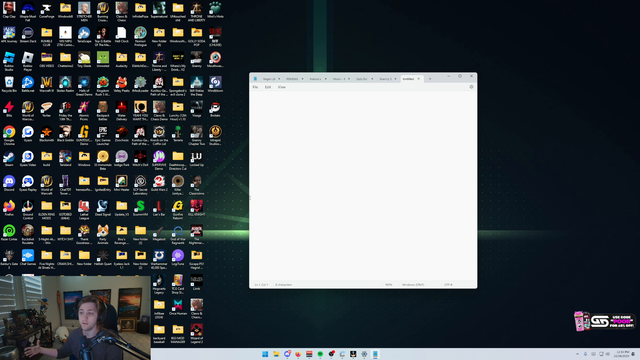640x360 pixels.
Task: Select the Epic Games Launcher shortcut
Action: [x=103, y=135]
